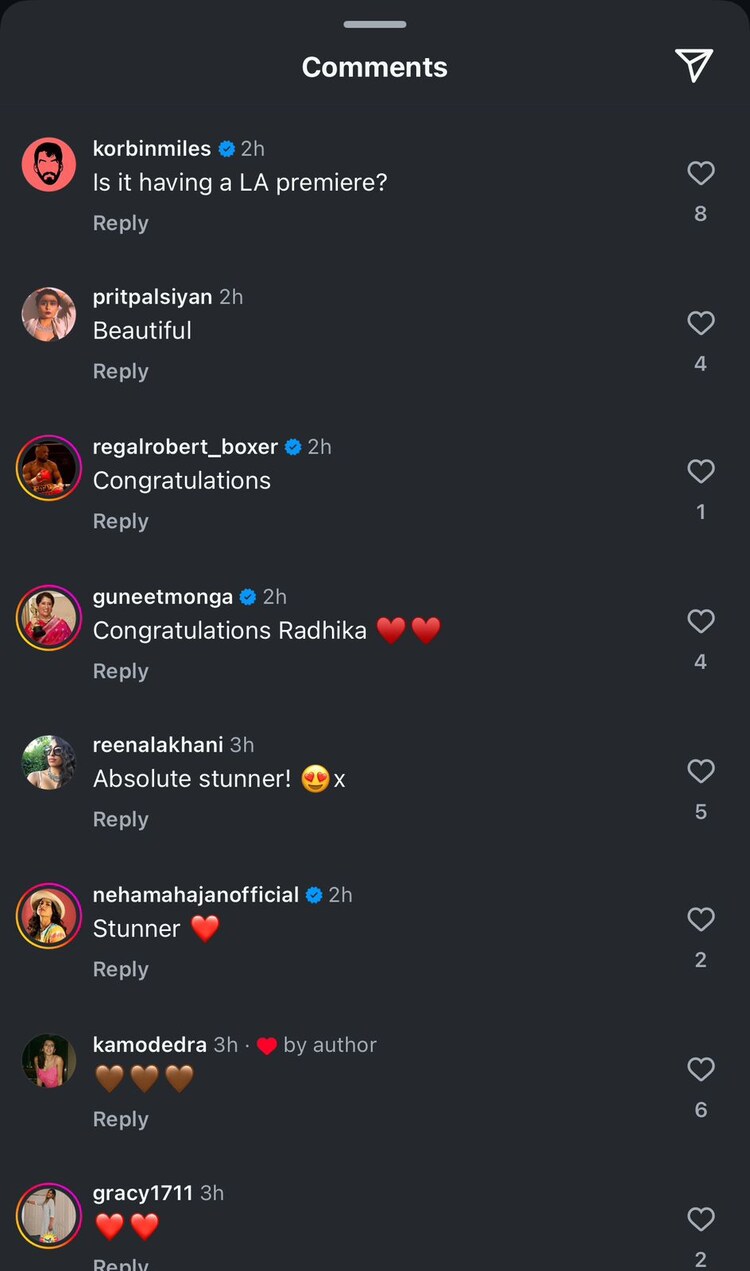Tap heart next to Absolute stunner comment
The image size is (750, 1271).
pyautogui.click(x=701, y=771)
